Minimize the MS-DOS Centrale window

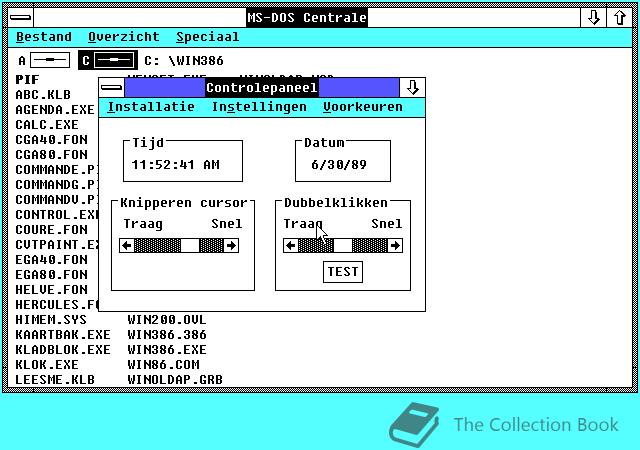tap(593, 17)
